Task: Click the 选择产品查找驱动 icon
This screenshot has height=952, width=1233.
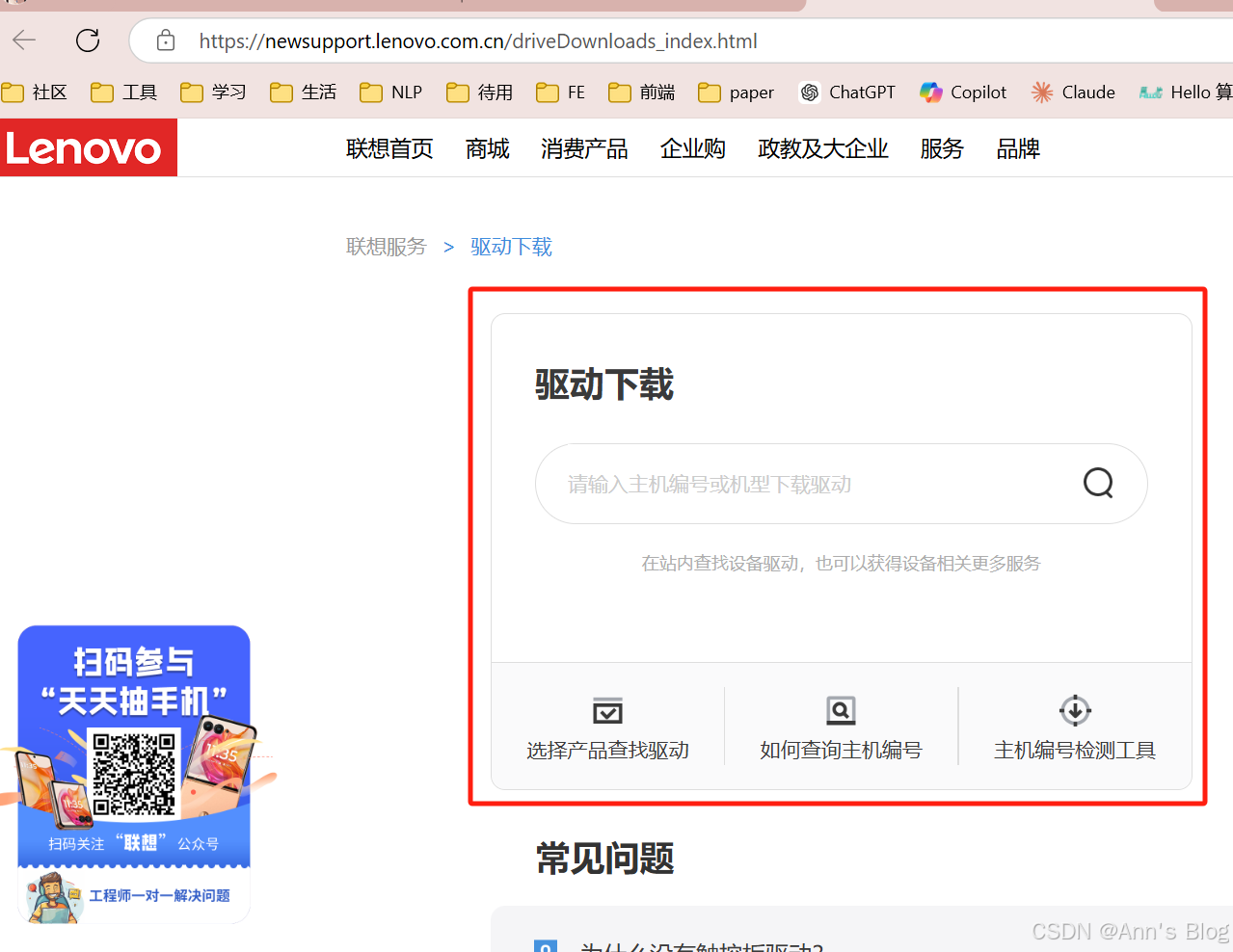Action: [607, 711]
